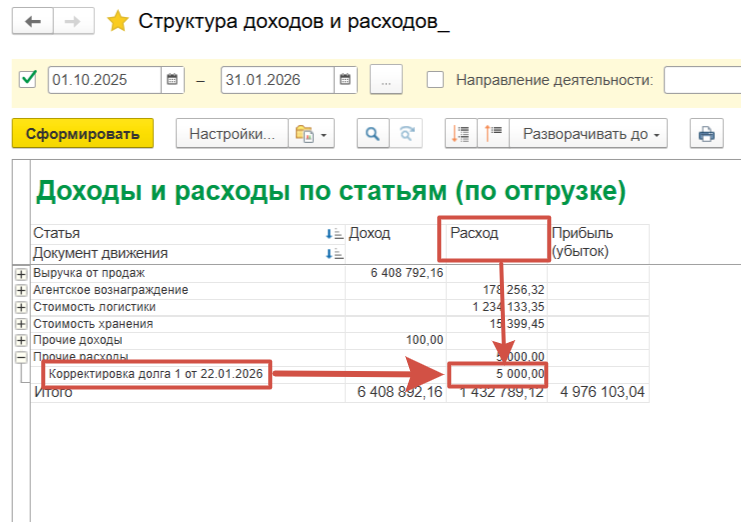Open the Настройки... button
Image resolution: width=741 pixels, height=522 pixels.
tap(231, 134)
